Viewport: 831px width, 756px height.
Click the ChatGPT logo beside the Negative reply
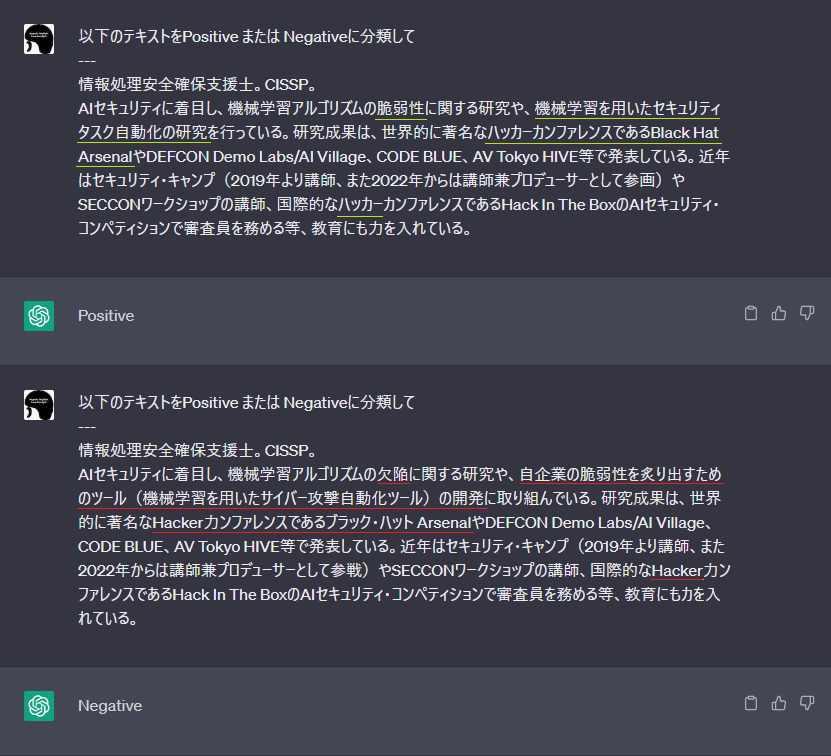pos(39,706)
